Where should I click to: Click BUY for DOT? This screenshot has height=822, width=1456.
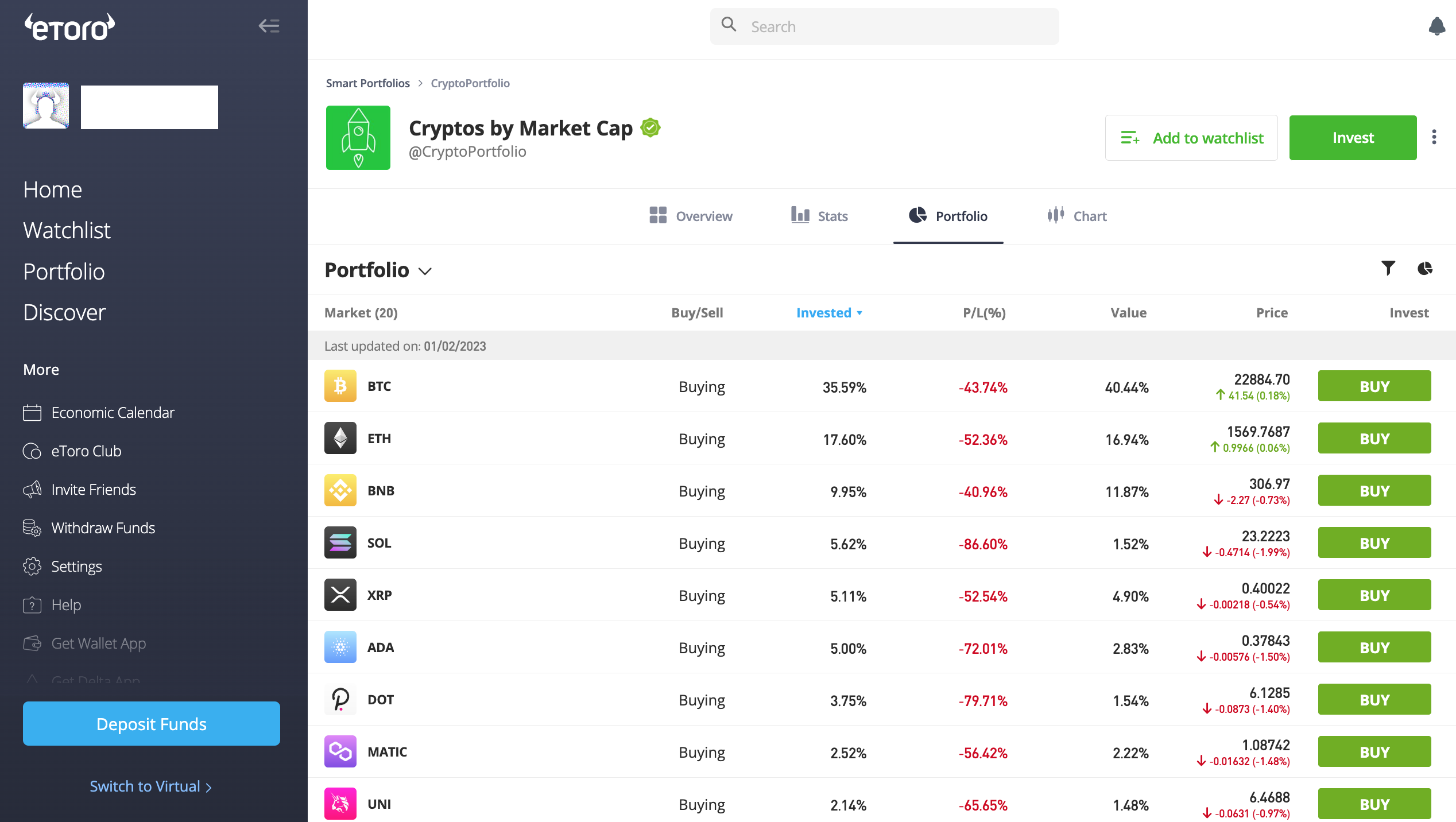click(x=1374, y=700)
